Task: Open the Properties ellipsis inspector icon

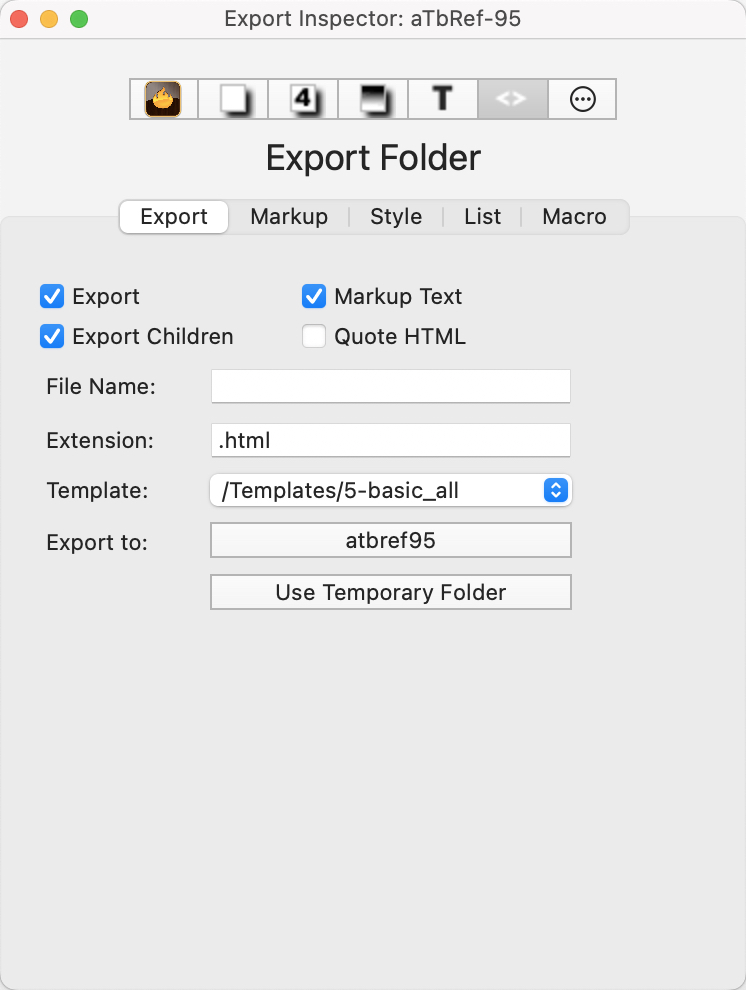Action: 582,99
